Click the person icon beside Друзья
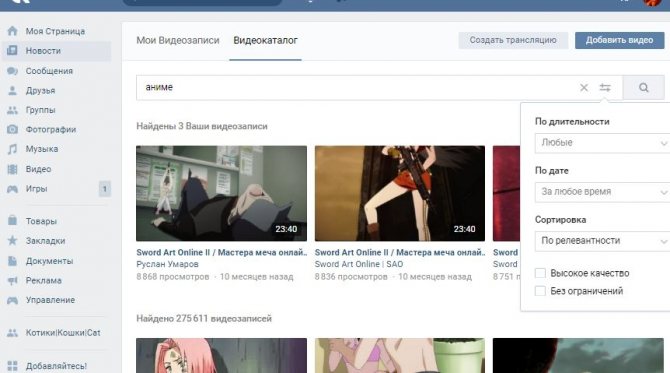 click(x=12, y=91)
